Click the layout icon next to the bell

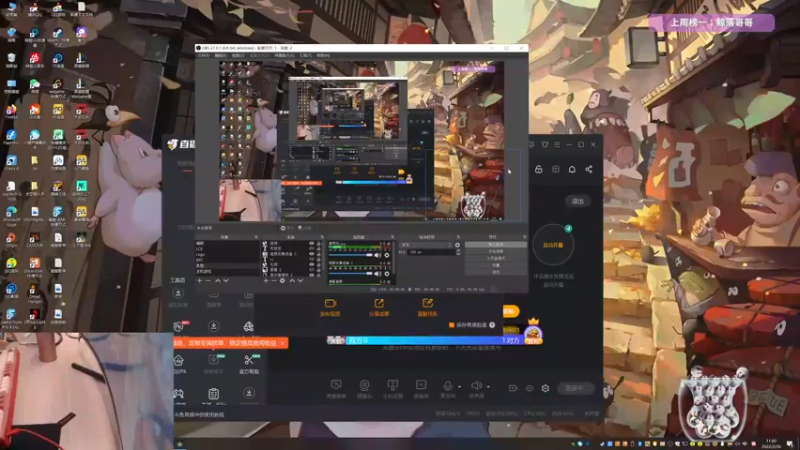(x=556, y=169)
